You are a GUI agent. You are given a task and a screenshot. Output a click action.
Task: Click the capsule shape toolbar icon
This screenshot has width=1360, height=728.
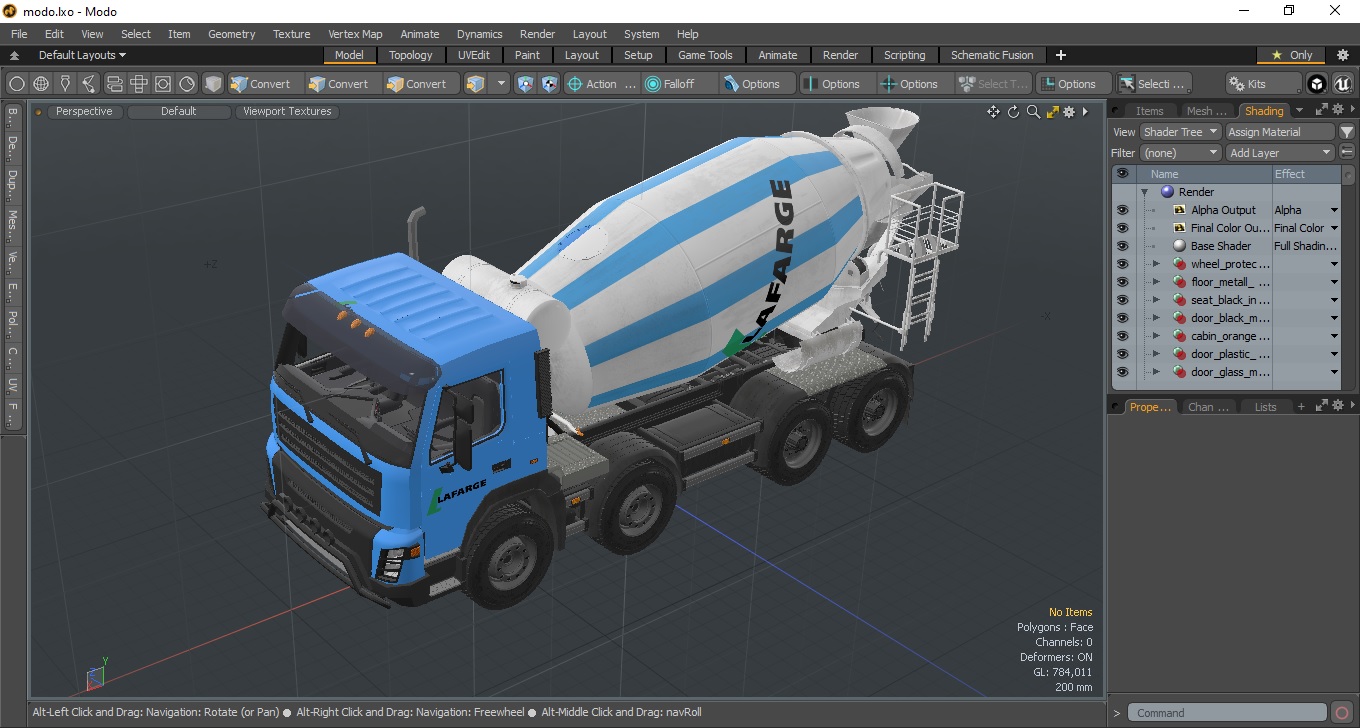pos(114,84)
